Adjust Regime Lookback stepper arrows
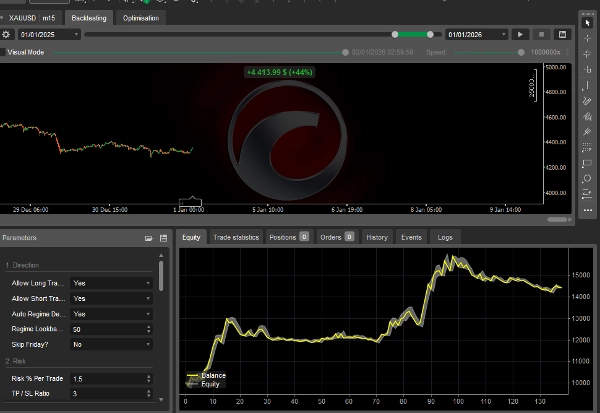 148,329
